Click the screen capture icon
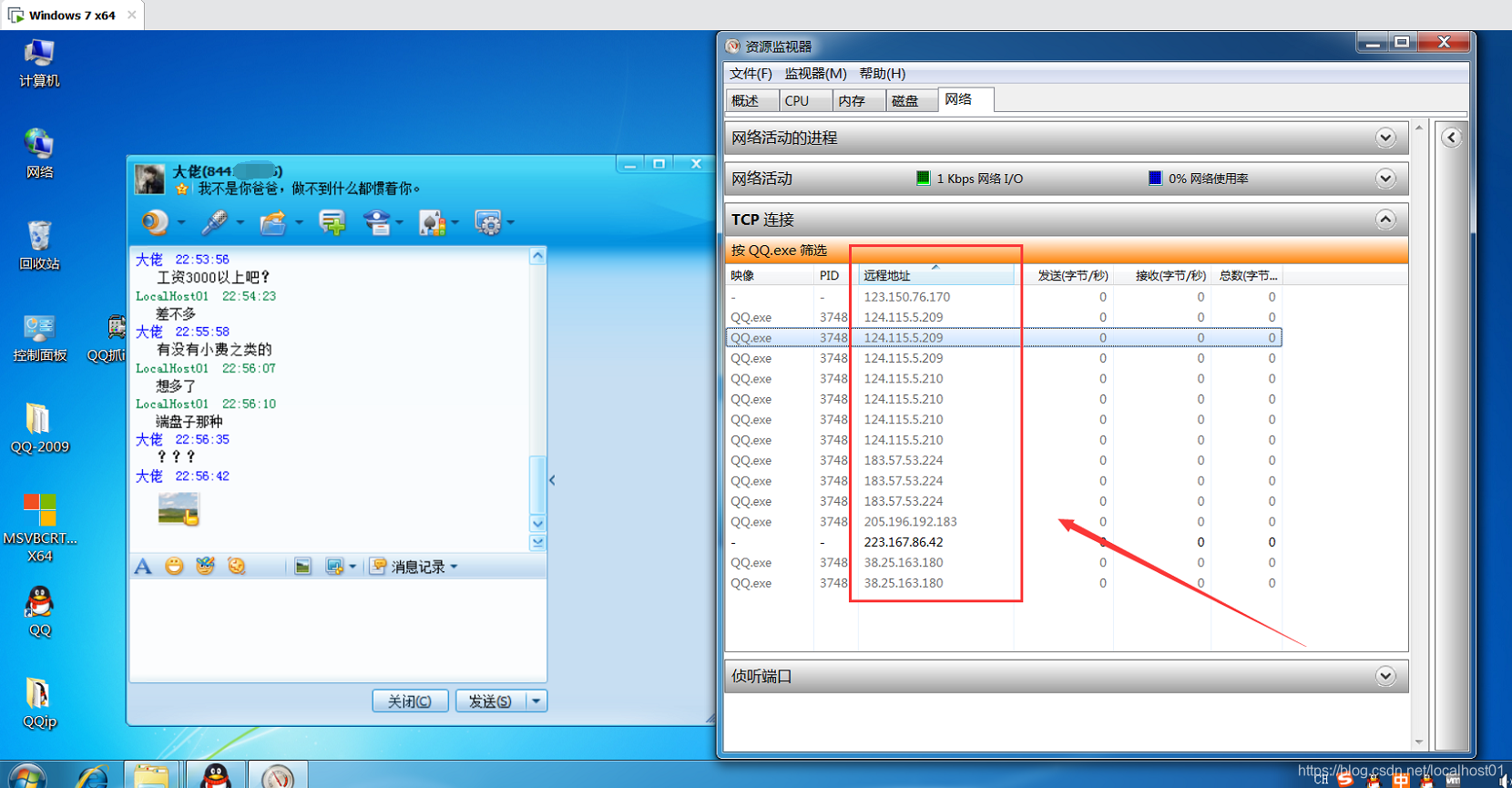 (x=334, y=567)
